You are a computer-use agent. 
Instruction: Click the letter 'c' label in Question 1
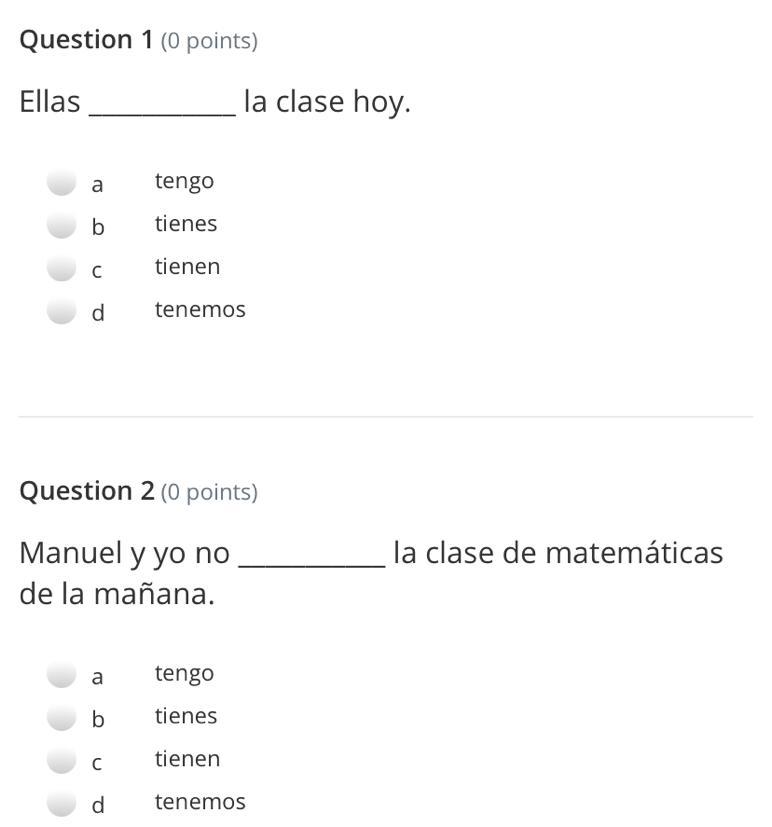pos(97,271)
